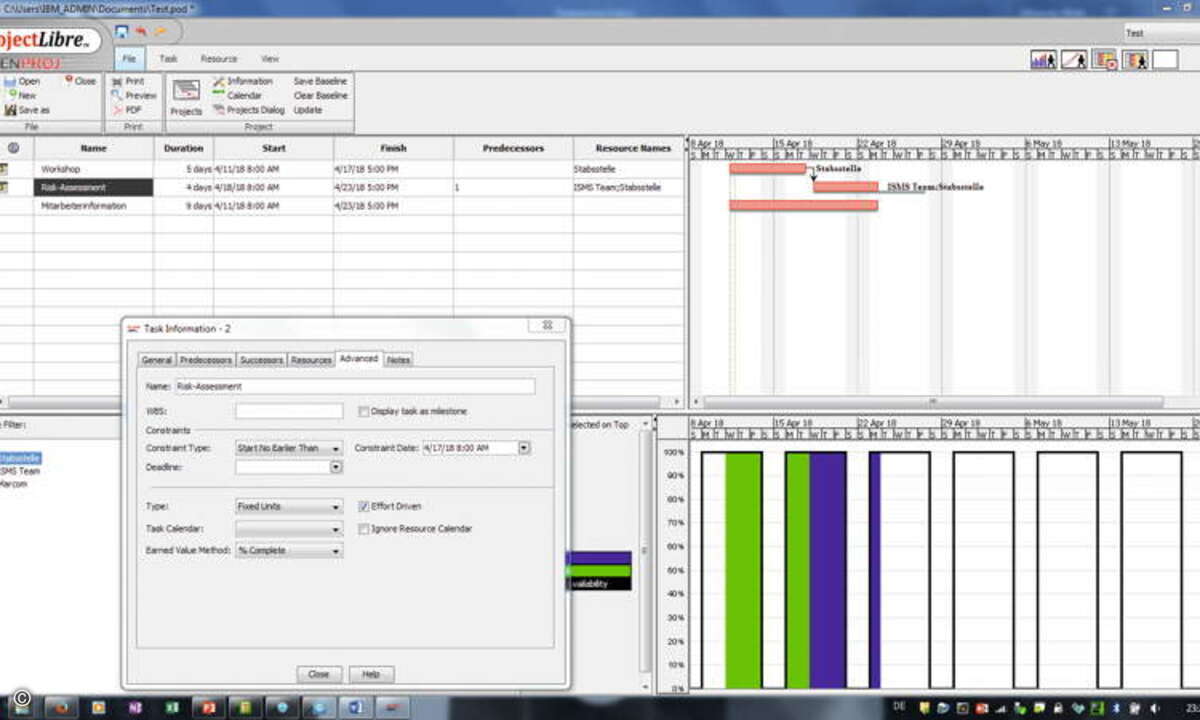The image size is (1200, 720).
Task: Open the task Type dropdown
Action: click(x=289, y=506)
